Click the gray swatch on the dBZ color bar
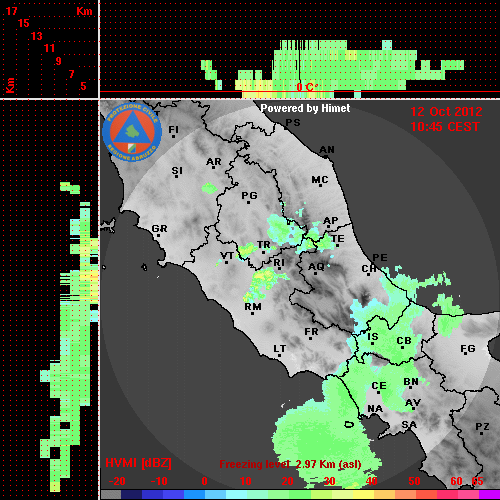The image size is (500, 500). tap(111, 494)
